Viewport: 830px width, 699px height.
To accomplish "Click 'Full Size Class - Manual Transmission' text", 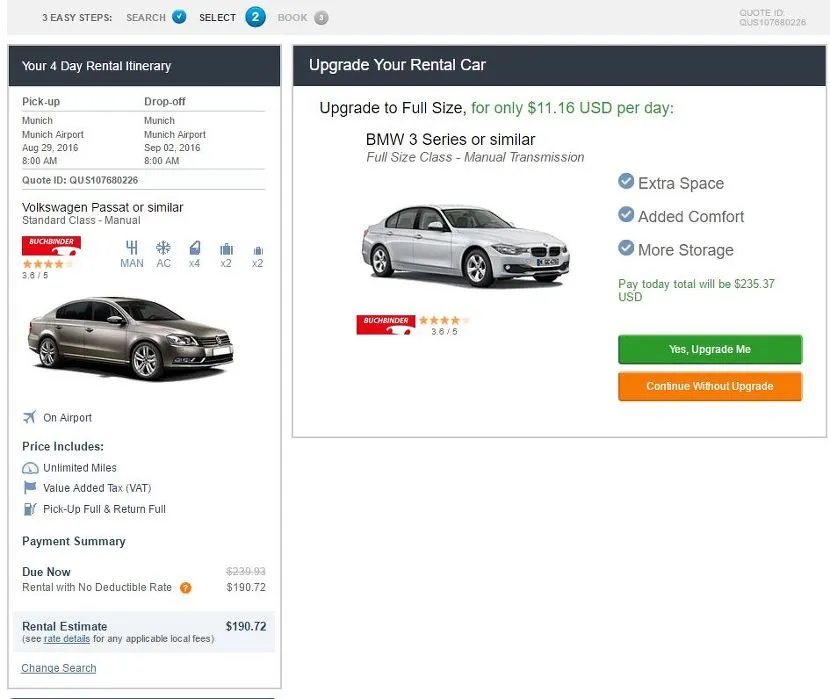I will click(475, 157).
